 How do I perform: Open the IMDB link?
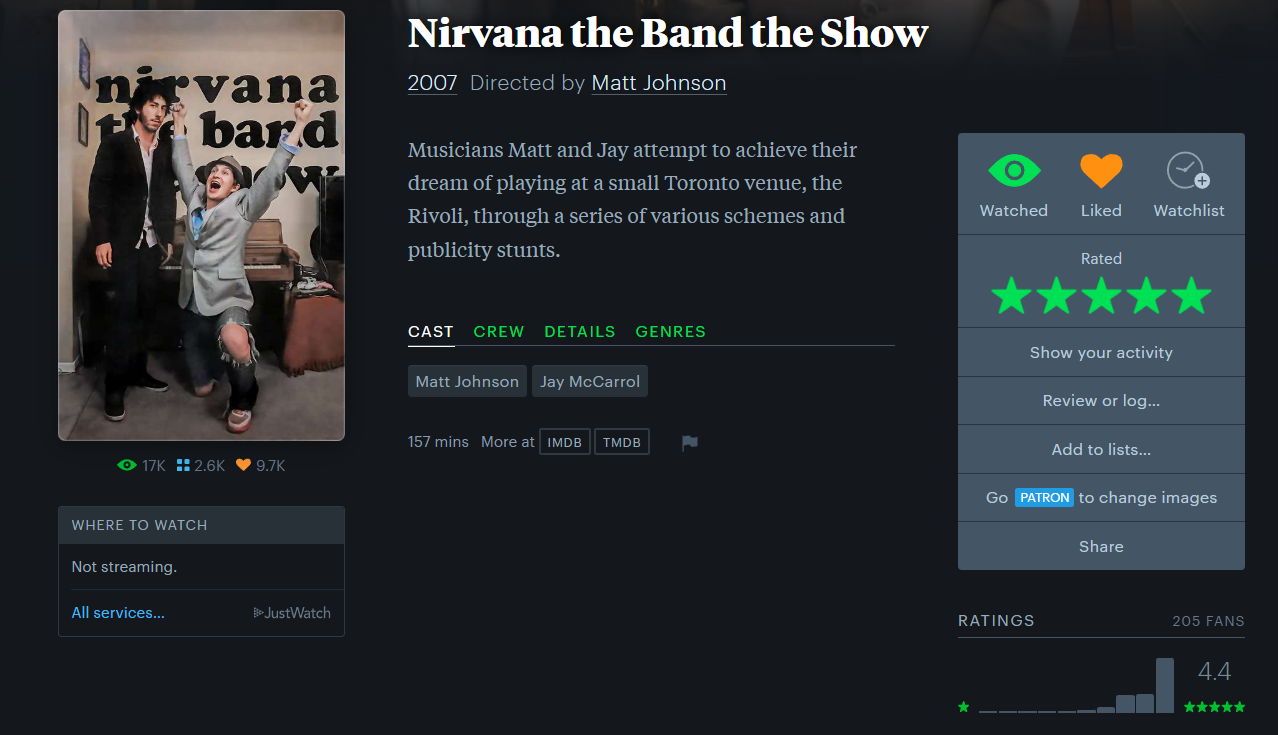point(565,442)
